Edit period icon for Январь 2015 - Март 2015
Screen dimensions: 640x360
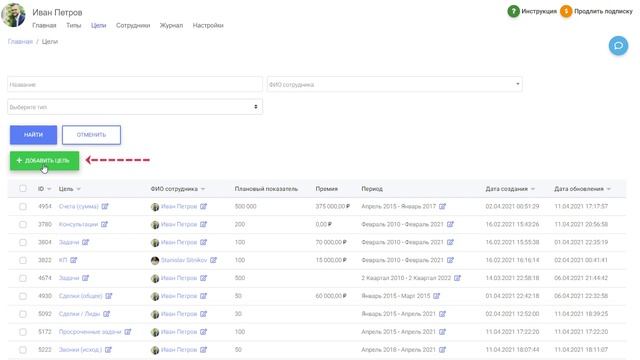pos(437,296)
